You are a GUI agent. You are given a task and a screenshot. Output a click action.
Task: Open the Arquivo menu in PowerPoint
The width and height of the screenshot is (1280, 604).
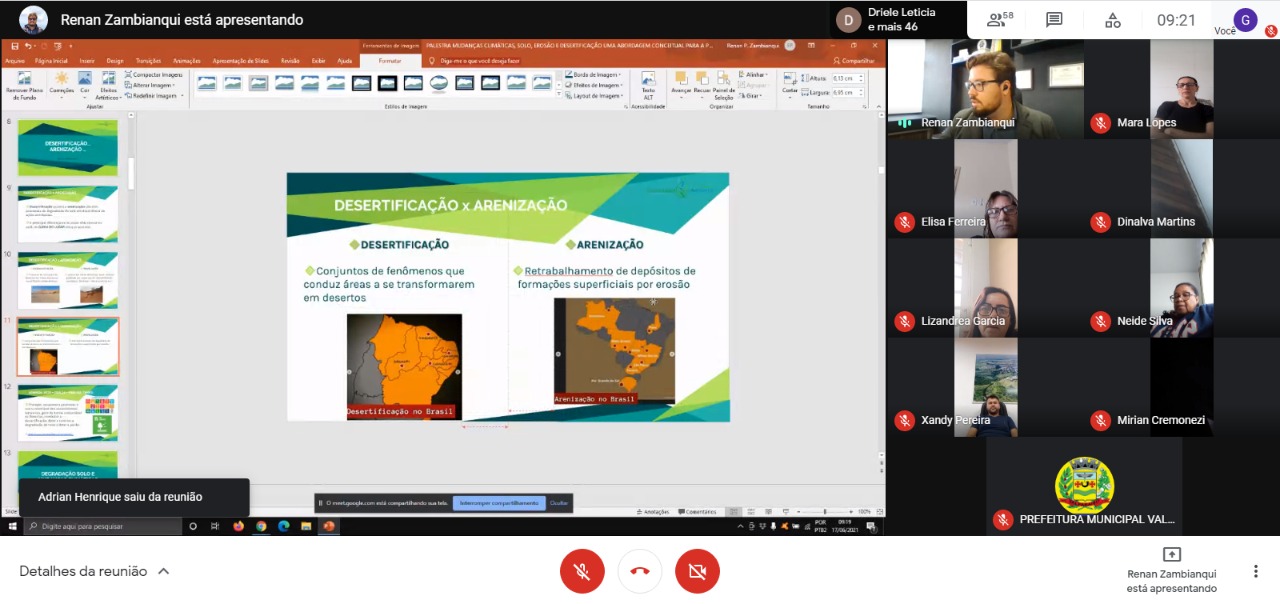15,60
